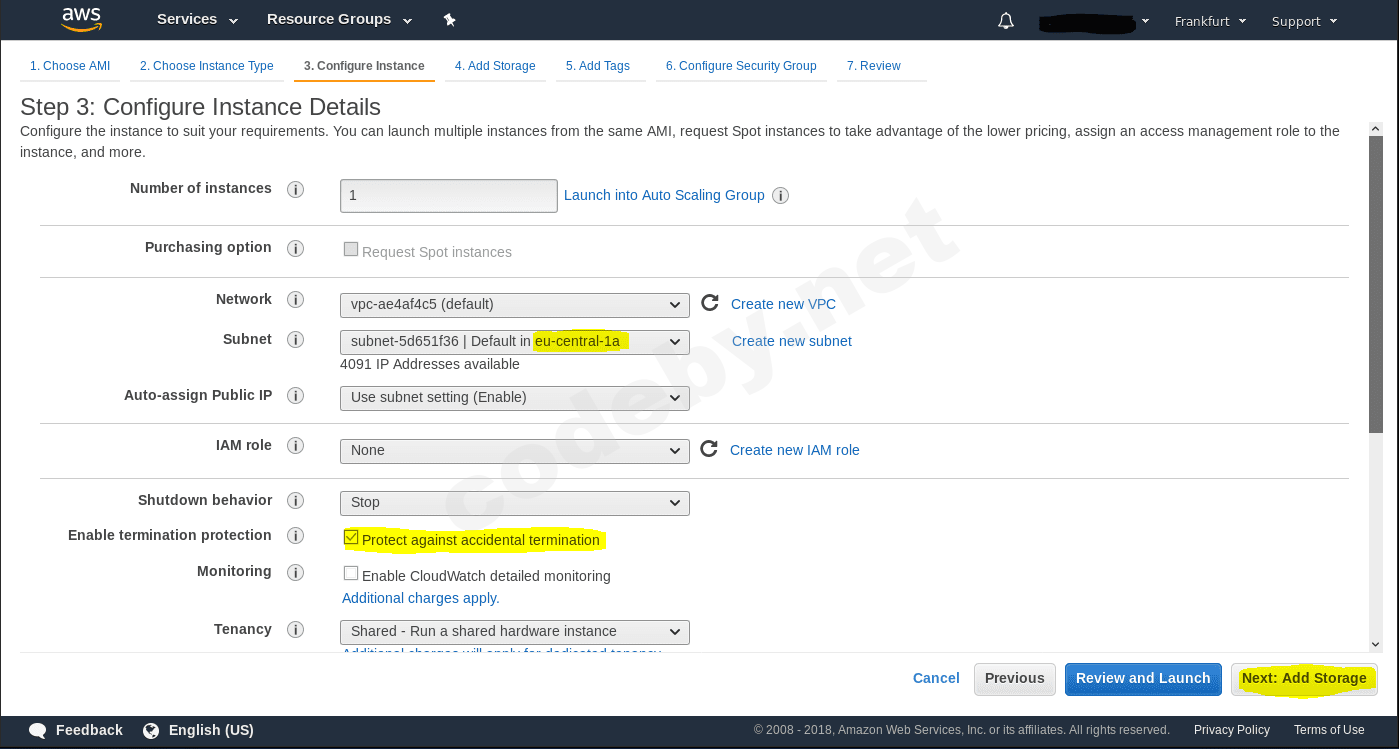Refresh the Network VPC list
The image size is (1399, 749).
(709, 302)
